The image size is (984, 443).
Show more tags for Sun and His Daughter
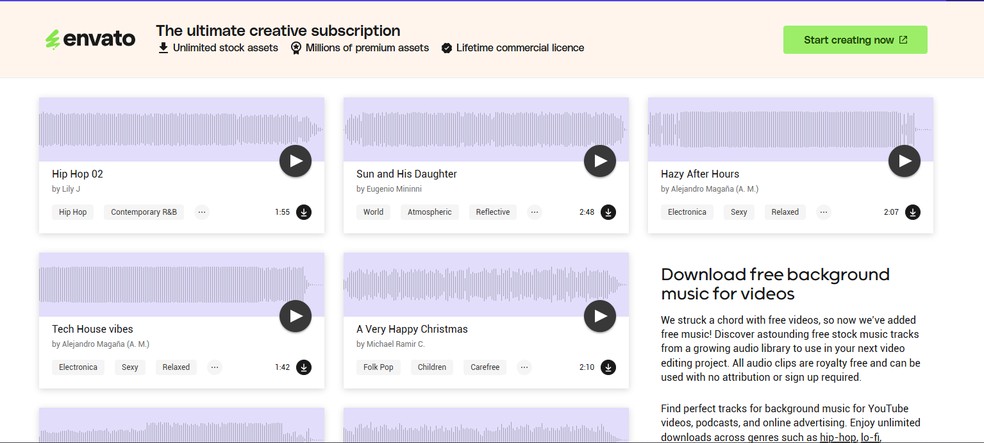534,212
